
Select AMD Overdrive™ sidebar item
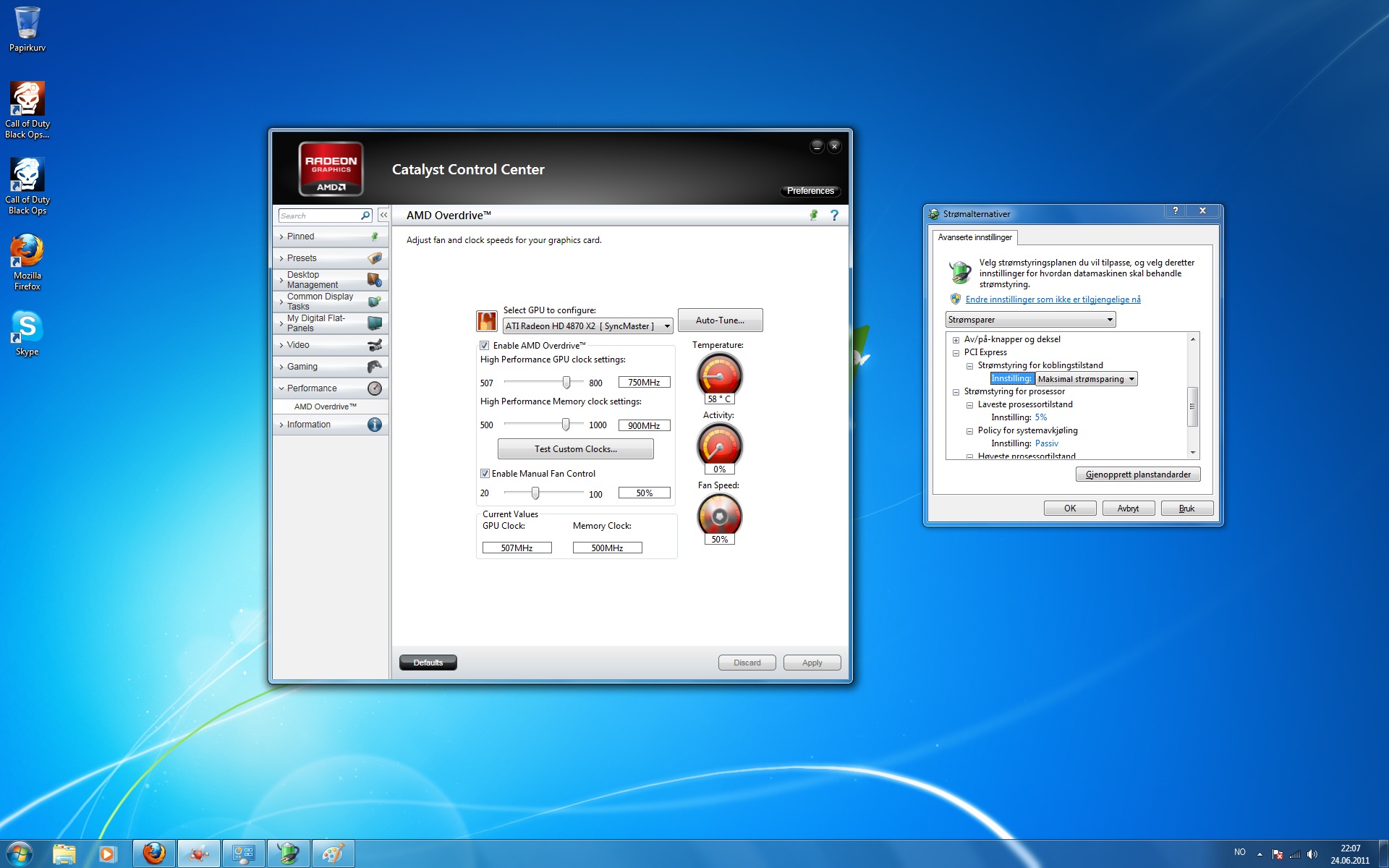325,407
